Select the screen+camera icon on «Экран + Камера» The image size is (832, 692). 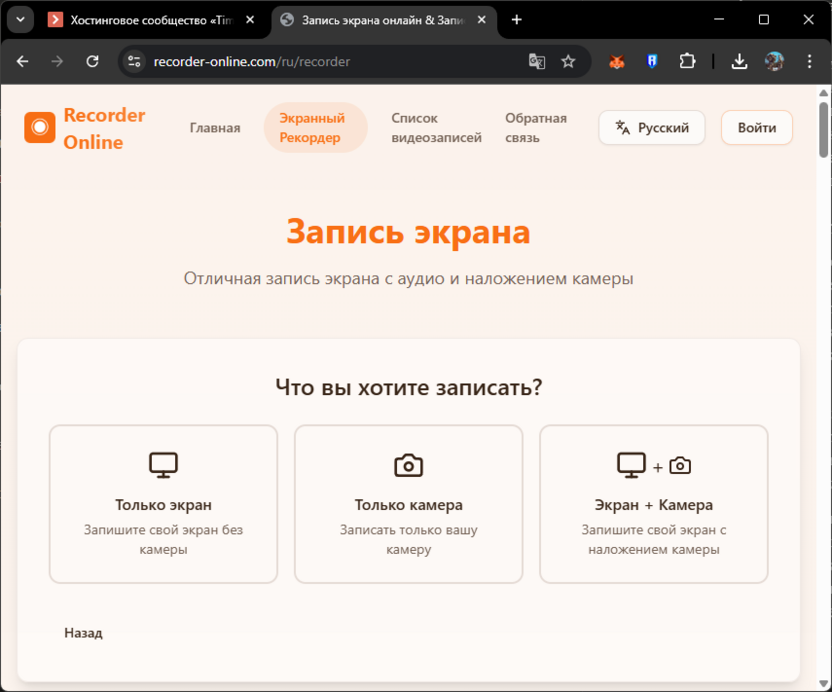point(653,464)
